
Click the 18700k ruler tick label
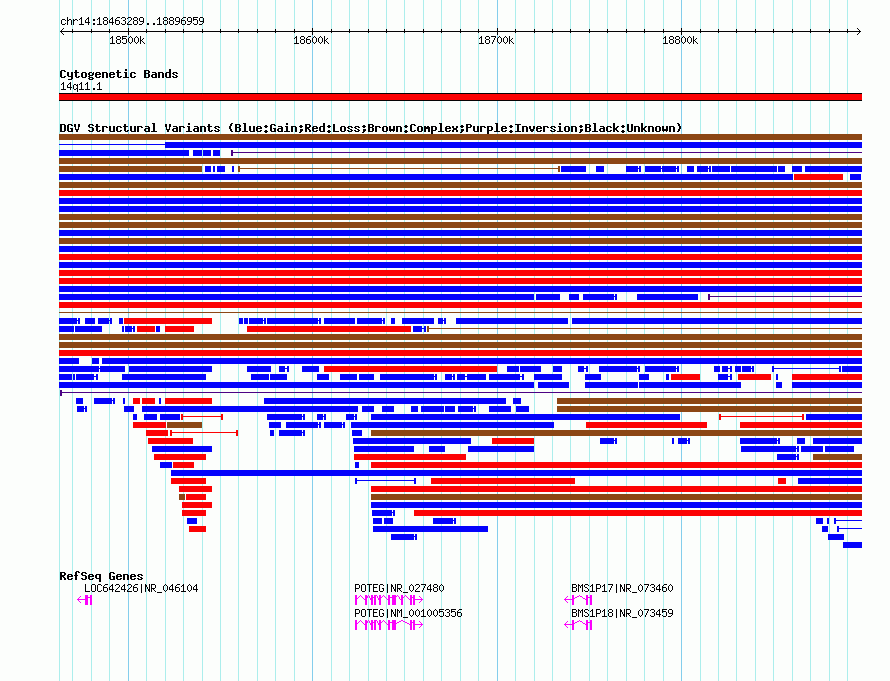click(x=496, y=40)
